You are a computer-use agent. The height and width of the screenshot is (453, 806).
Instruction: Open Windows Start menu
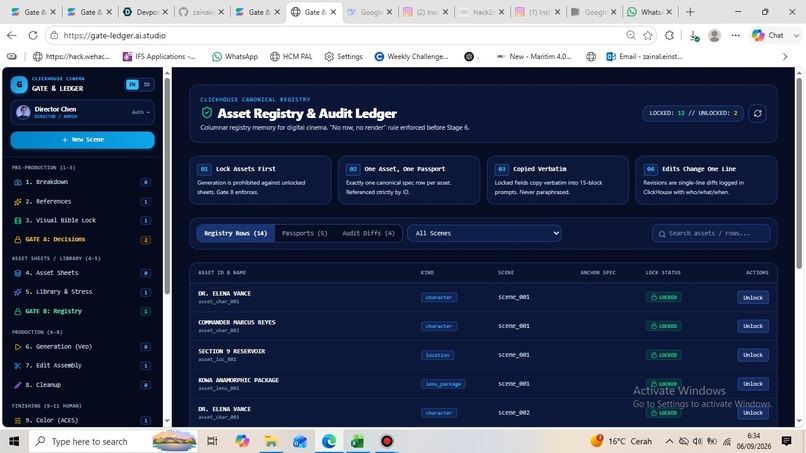(14, 441)
